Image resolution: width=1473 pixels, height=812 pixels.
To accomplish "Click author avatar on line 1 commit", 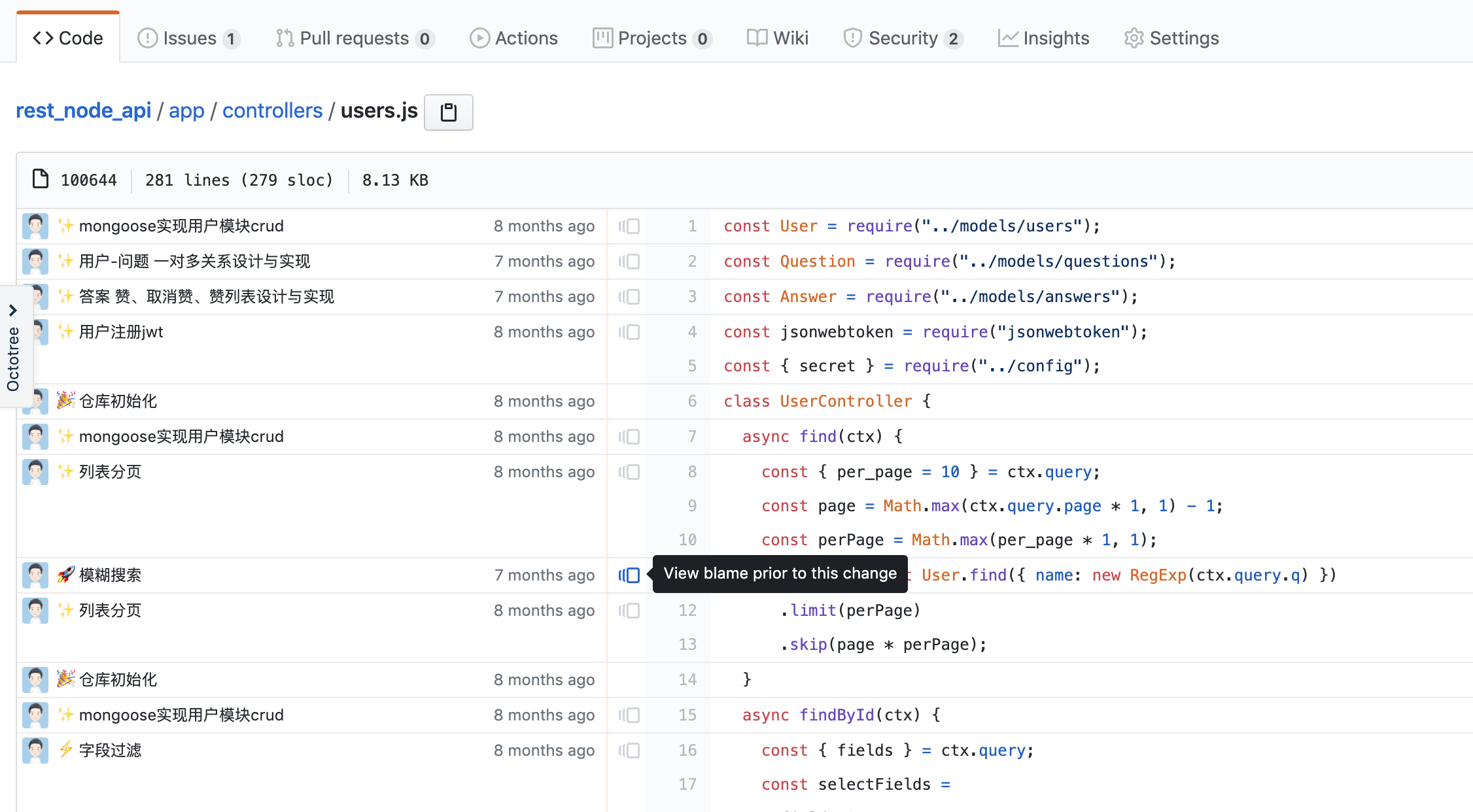I will (35, 226).
